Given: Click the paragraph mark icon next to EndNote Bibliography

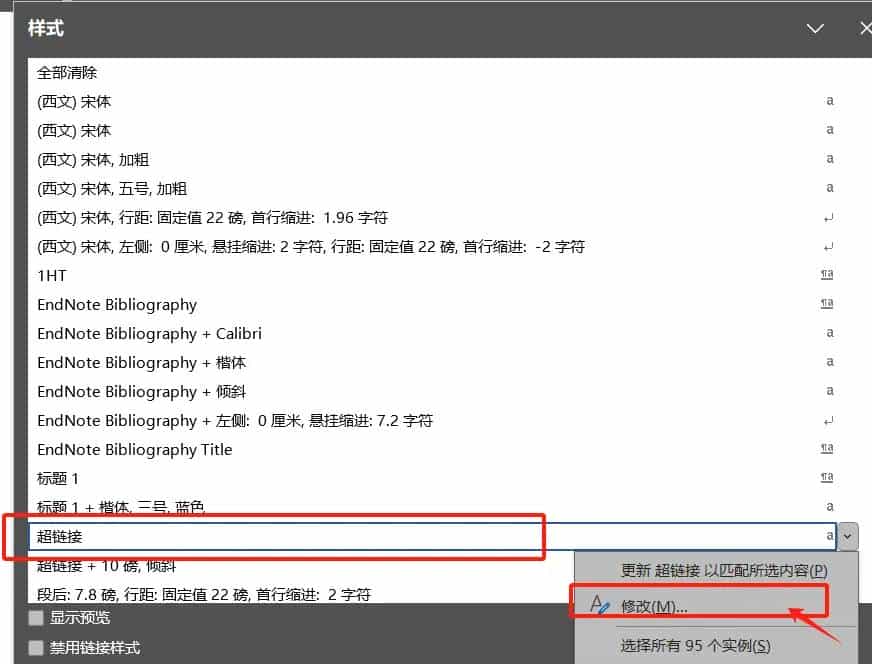Looking at the screenshot, I should (x=827, y=304).
